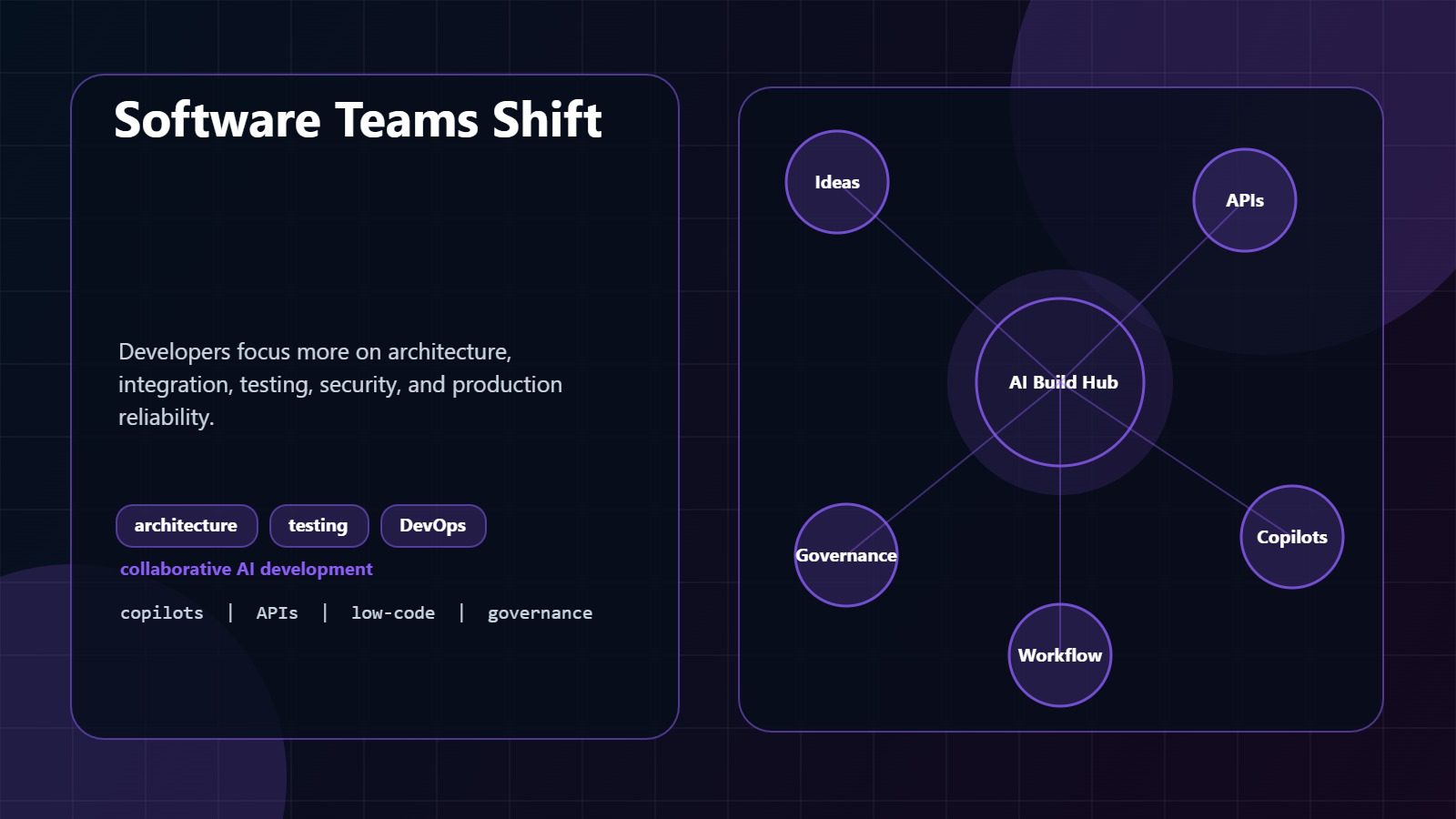The width and height of the screenshot is (1456, 819).
Task: Click the governance keyword in footer line
Action: tap(540, 613)
